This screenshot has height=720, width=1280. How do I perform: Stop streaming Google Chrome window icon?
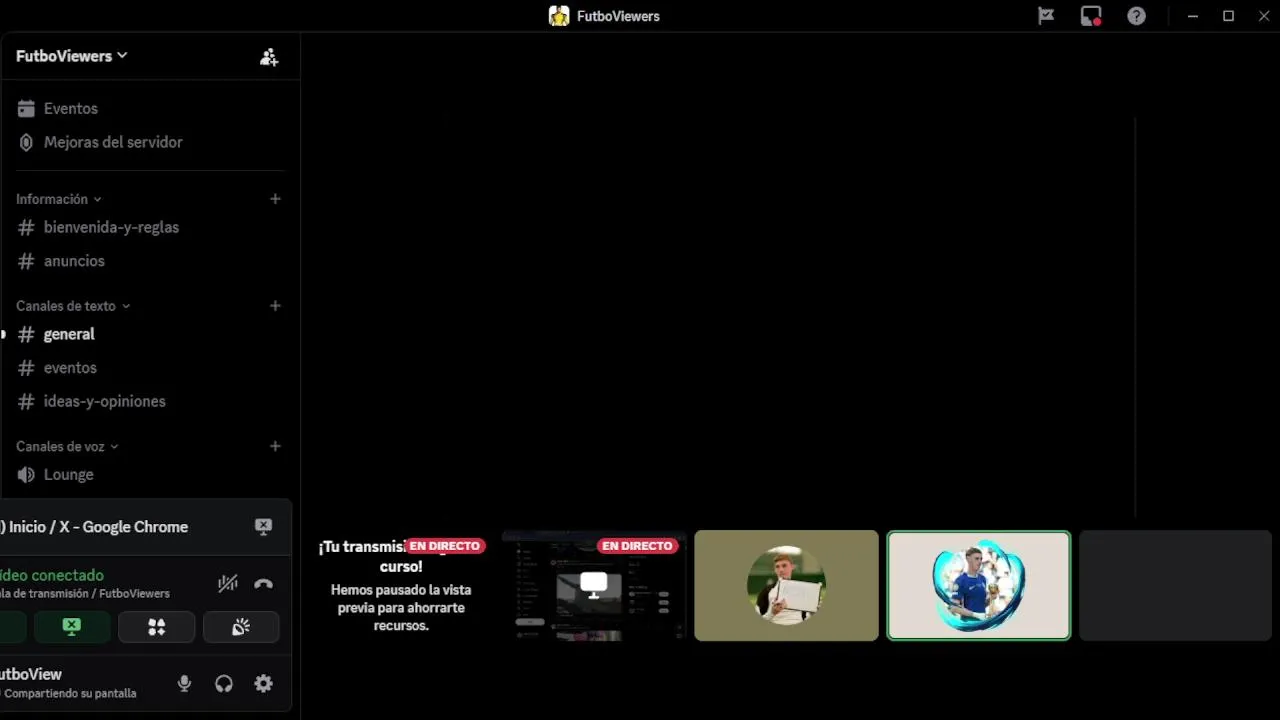pos(263,527)
